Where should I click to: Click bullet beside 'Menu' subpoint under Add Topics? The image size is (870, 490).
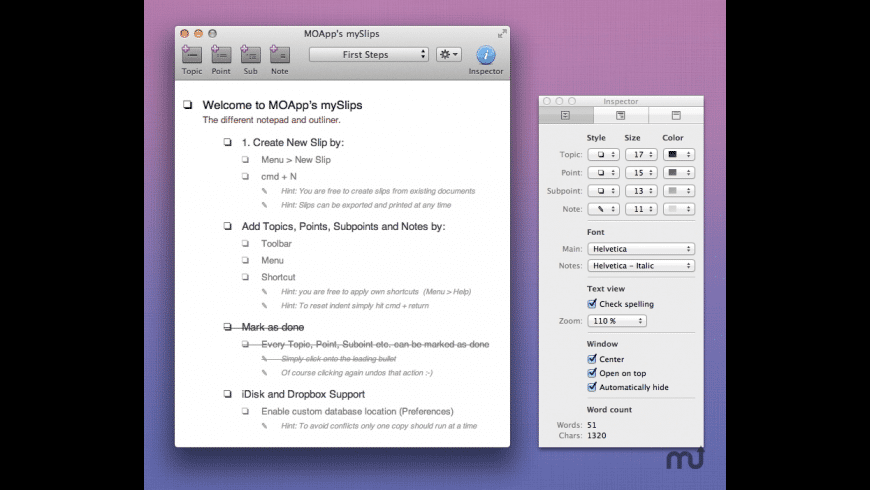pos(245,260)
